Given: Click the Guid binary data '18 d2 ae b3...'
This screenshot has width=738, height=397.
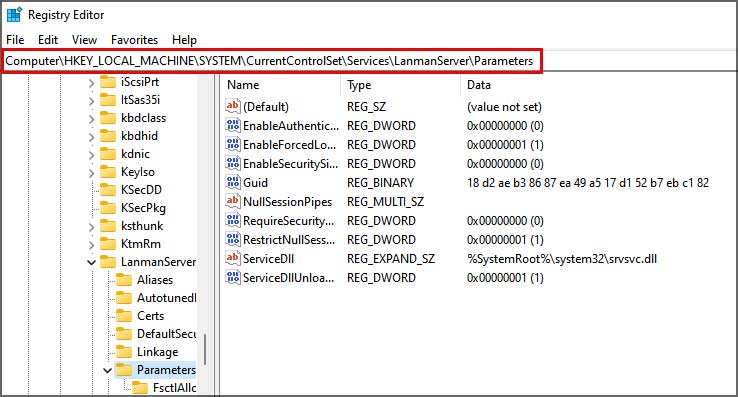Looking at the screenshot, I should 587,183.
